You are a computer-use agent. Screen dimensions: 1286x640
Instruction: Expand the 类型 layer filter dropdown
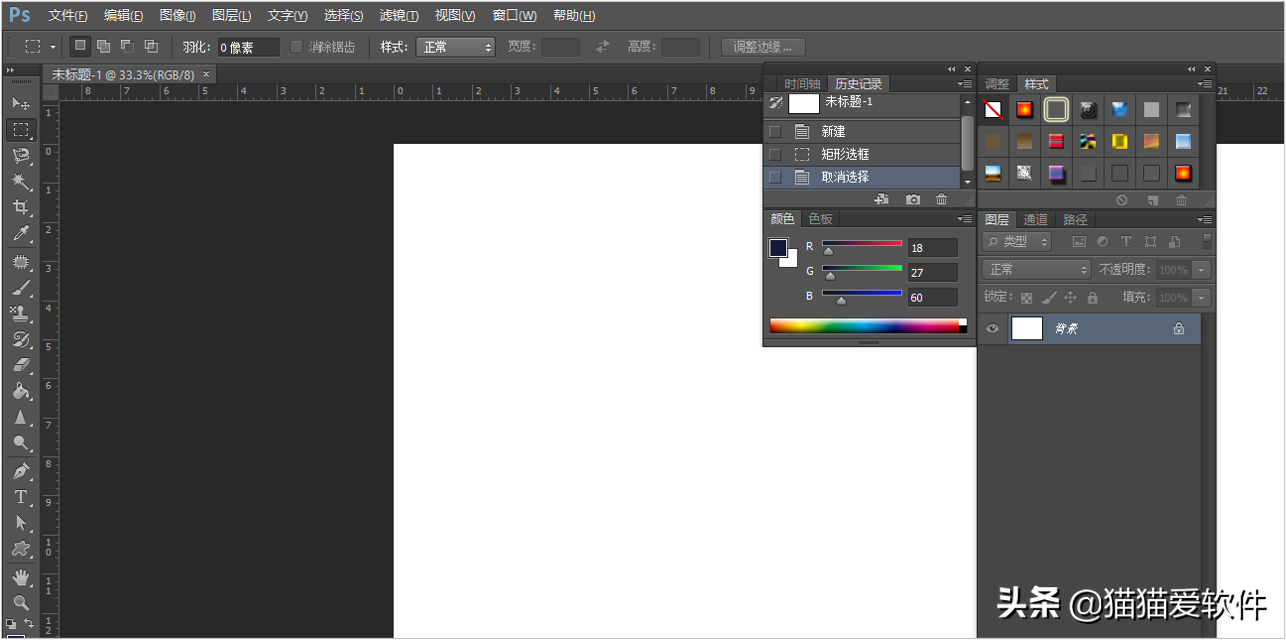click(1017, 241)
